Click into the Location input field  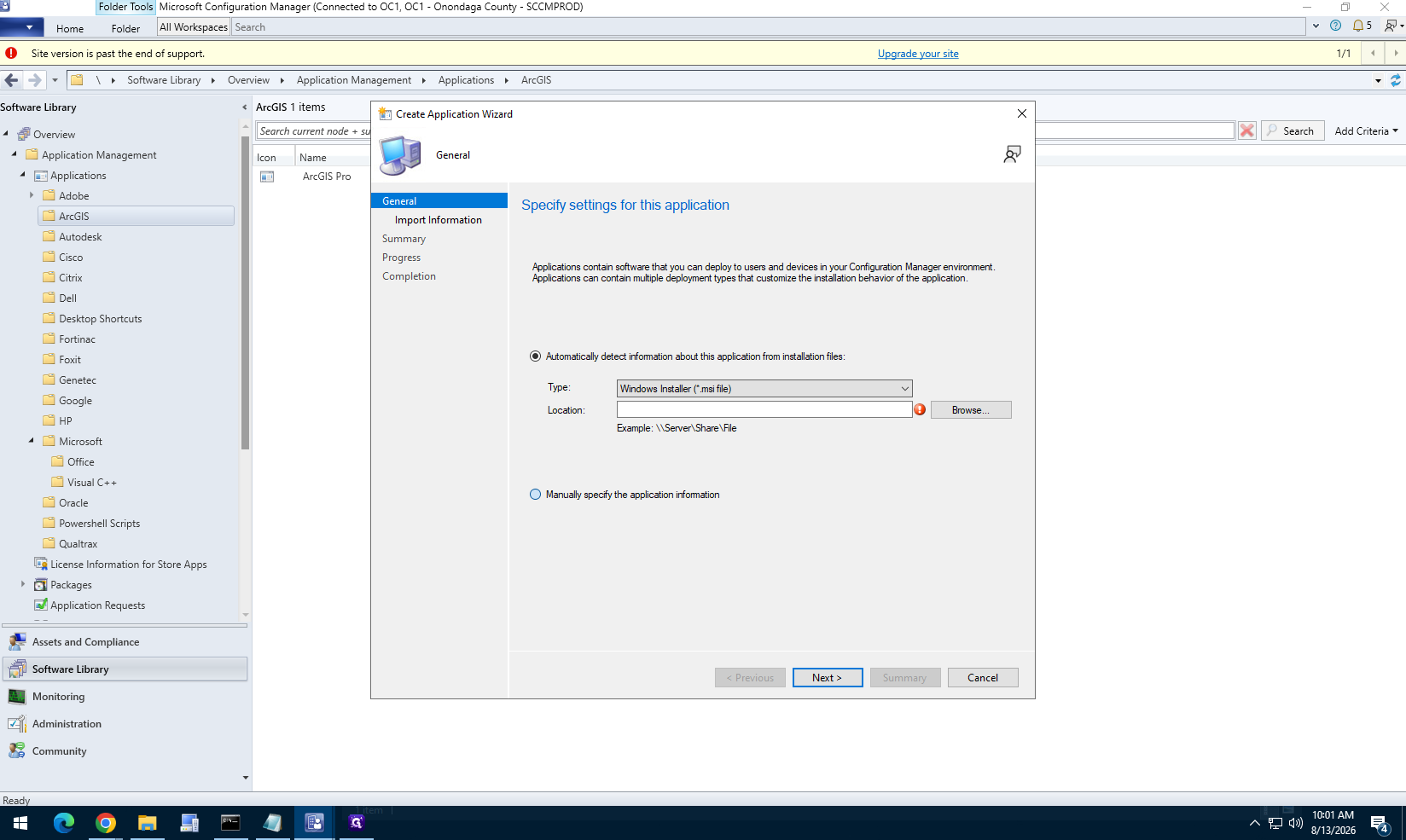point(764,410)
